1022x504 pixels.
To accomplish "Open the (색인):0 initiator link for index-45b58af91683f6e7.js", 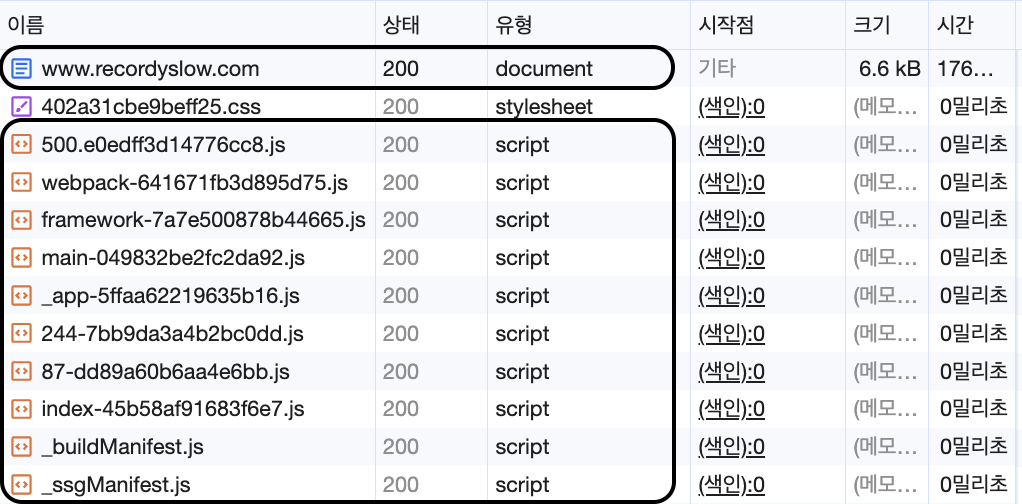I will [731, 409].
